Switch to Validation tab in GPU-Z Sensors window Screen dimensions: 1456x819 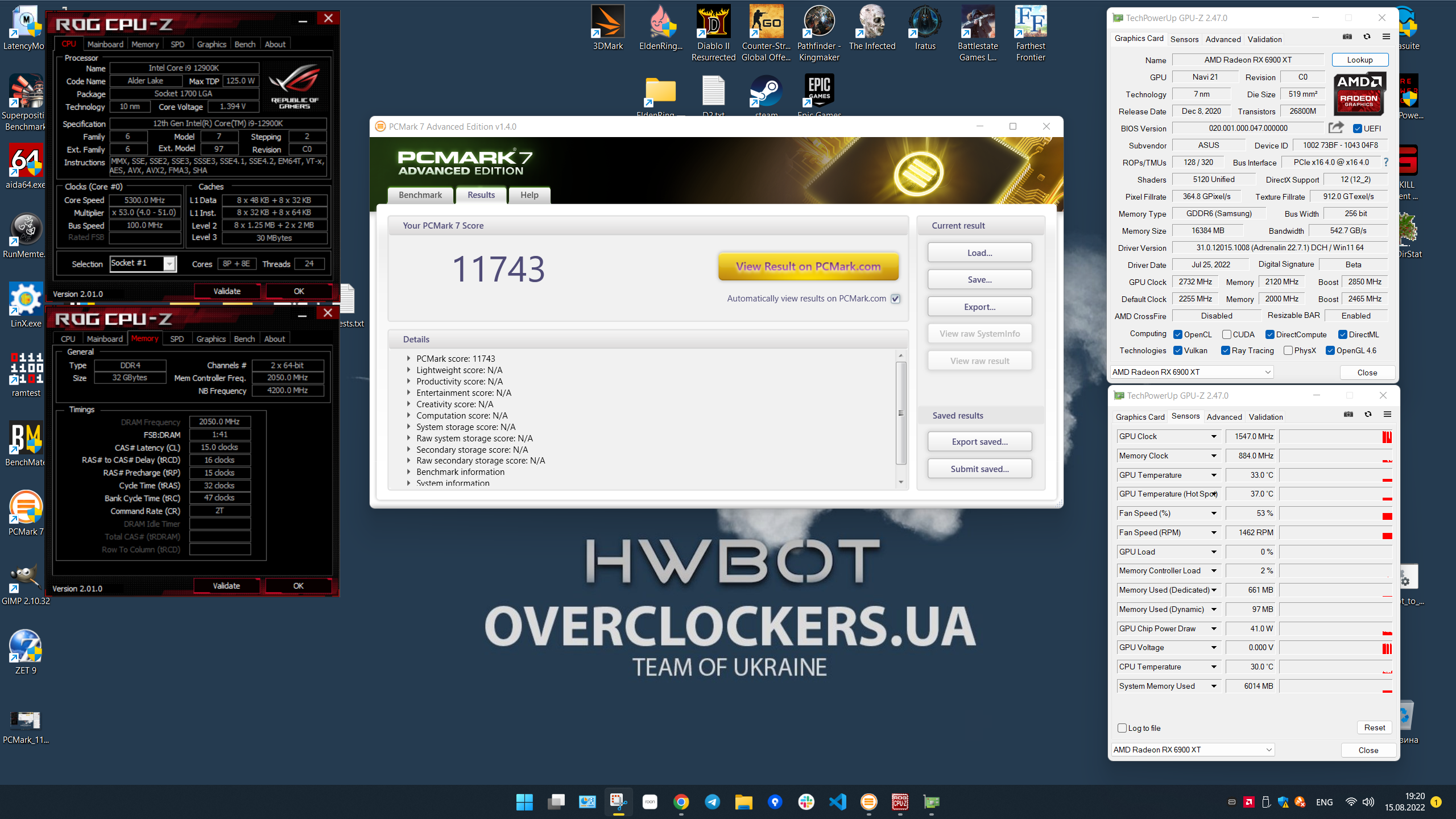coord(1266,417)
